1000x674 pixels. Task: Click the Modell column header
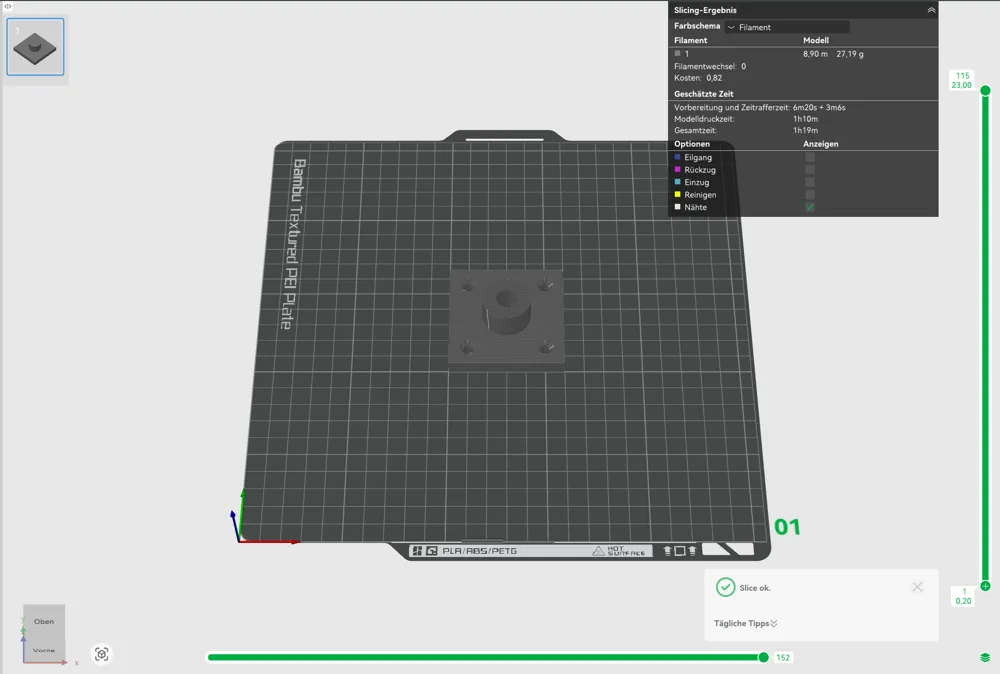816,40
